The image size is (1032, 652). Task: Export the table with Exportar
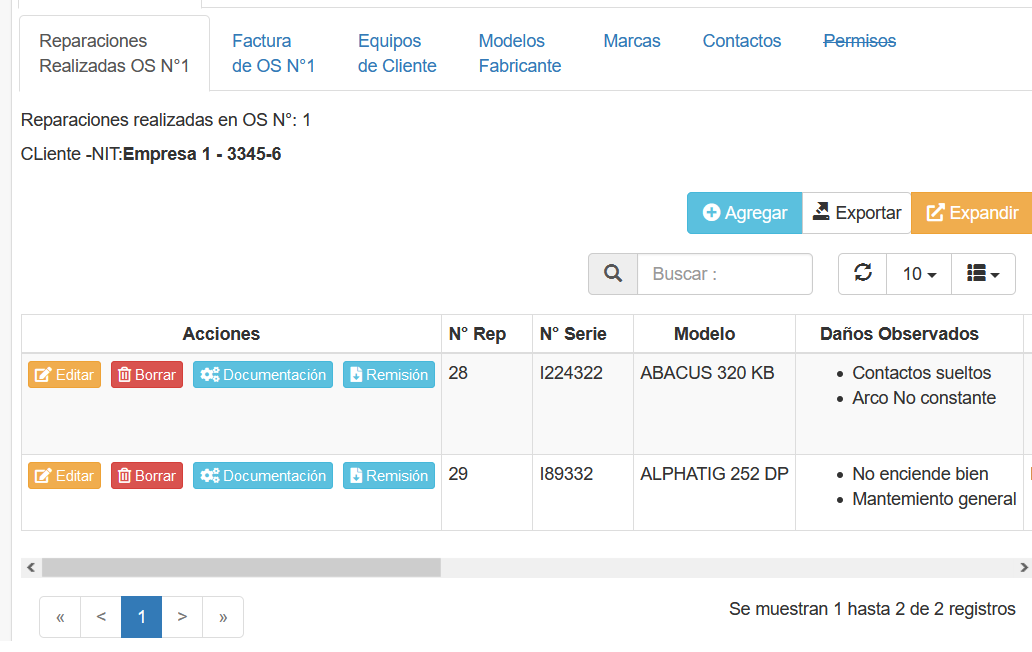856,213
